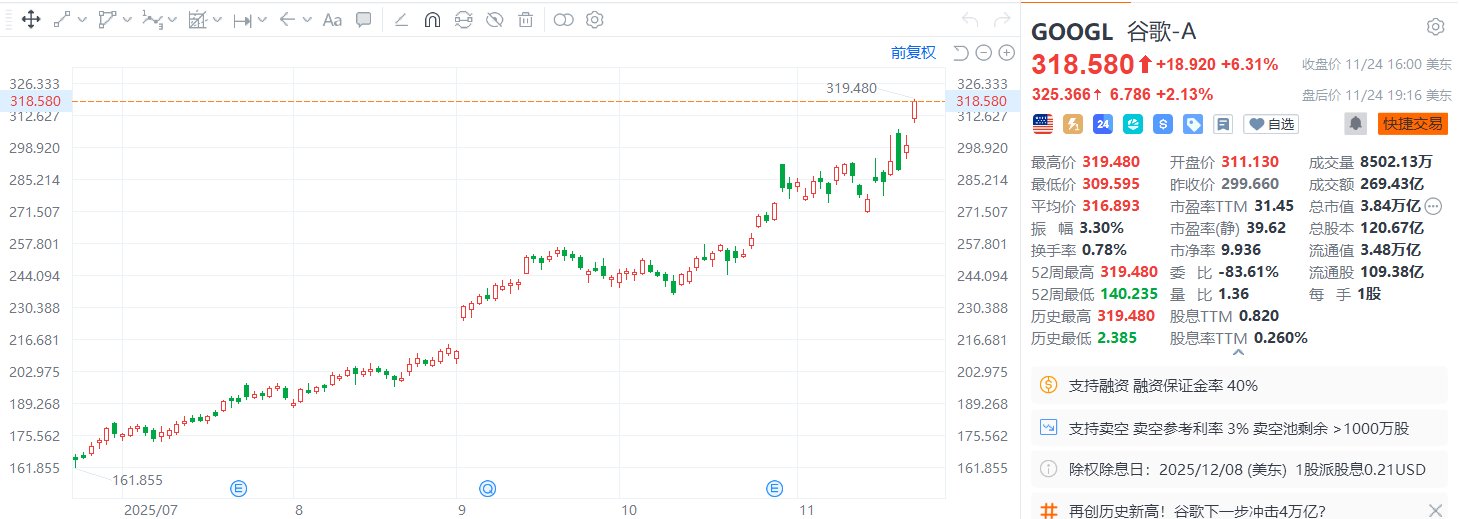The width and height of the screenshot is (1459, 519).
Task: Select the trend line drawing tool
Action: (x=62, y=19)
